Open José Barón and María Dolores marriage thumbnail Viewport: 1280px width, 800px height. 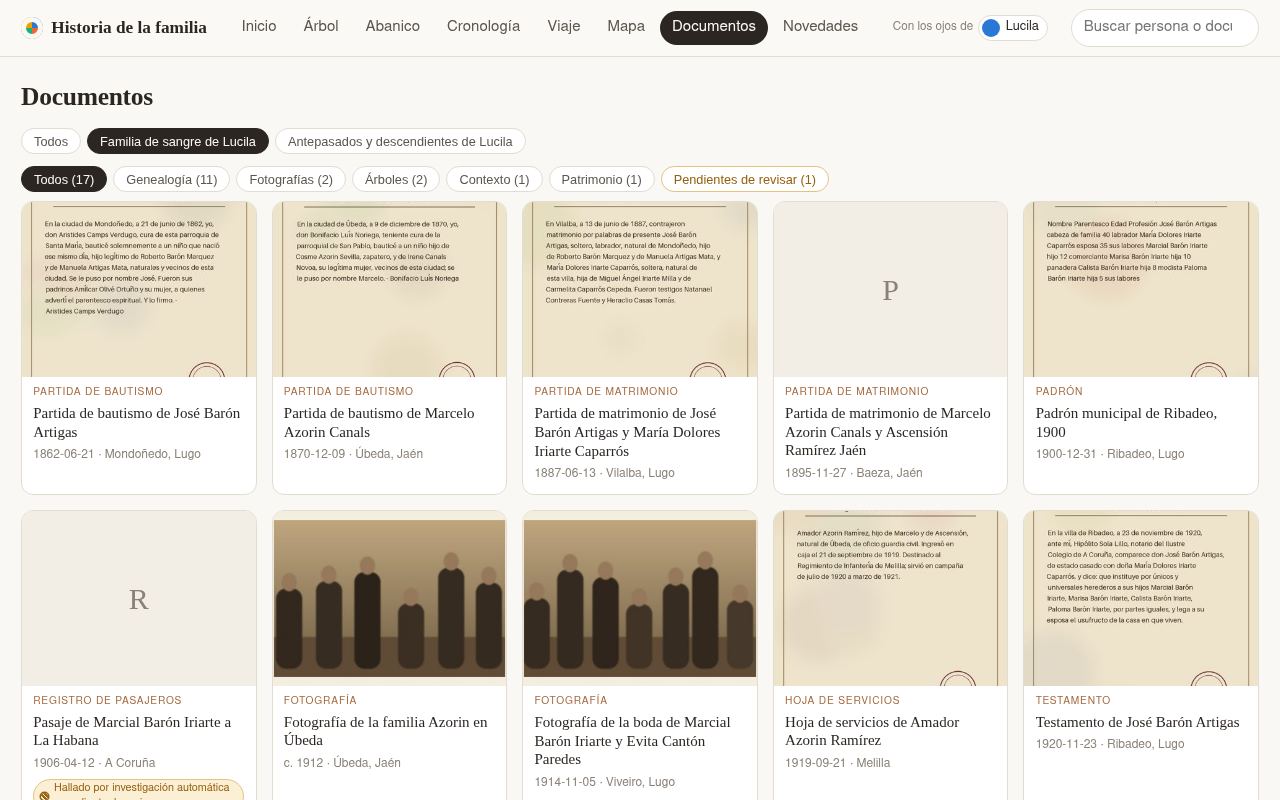640,289
